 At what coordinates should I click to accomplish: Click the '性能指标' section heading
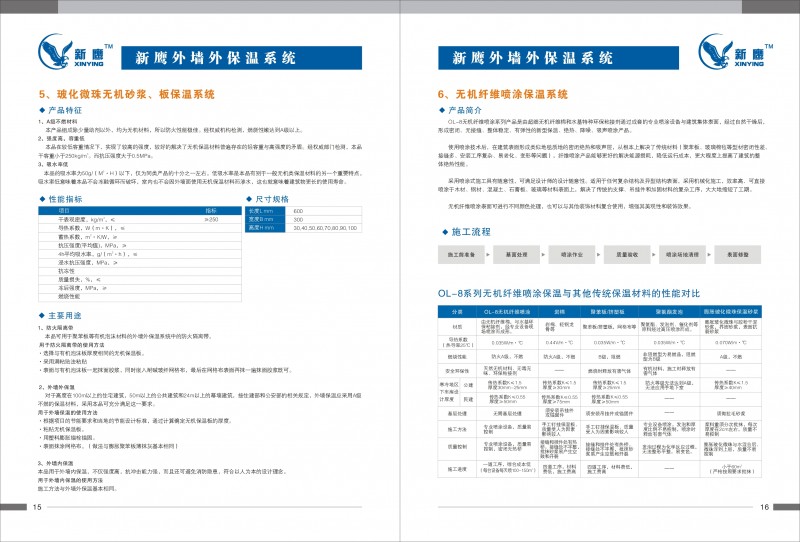(x=61, y=199)
